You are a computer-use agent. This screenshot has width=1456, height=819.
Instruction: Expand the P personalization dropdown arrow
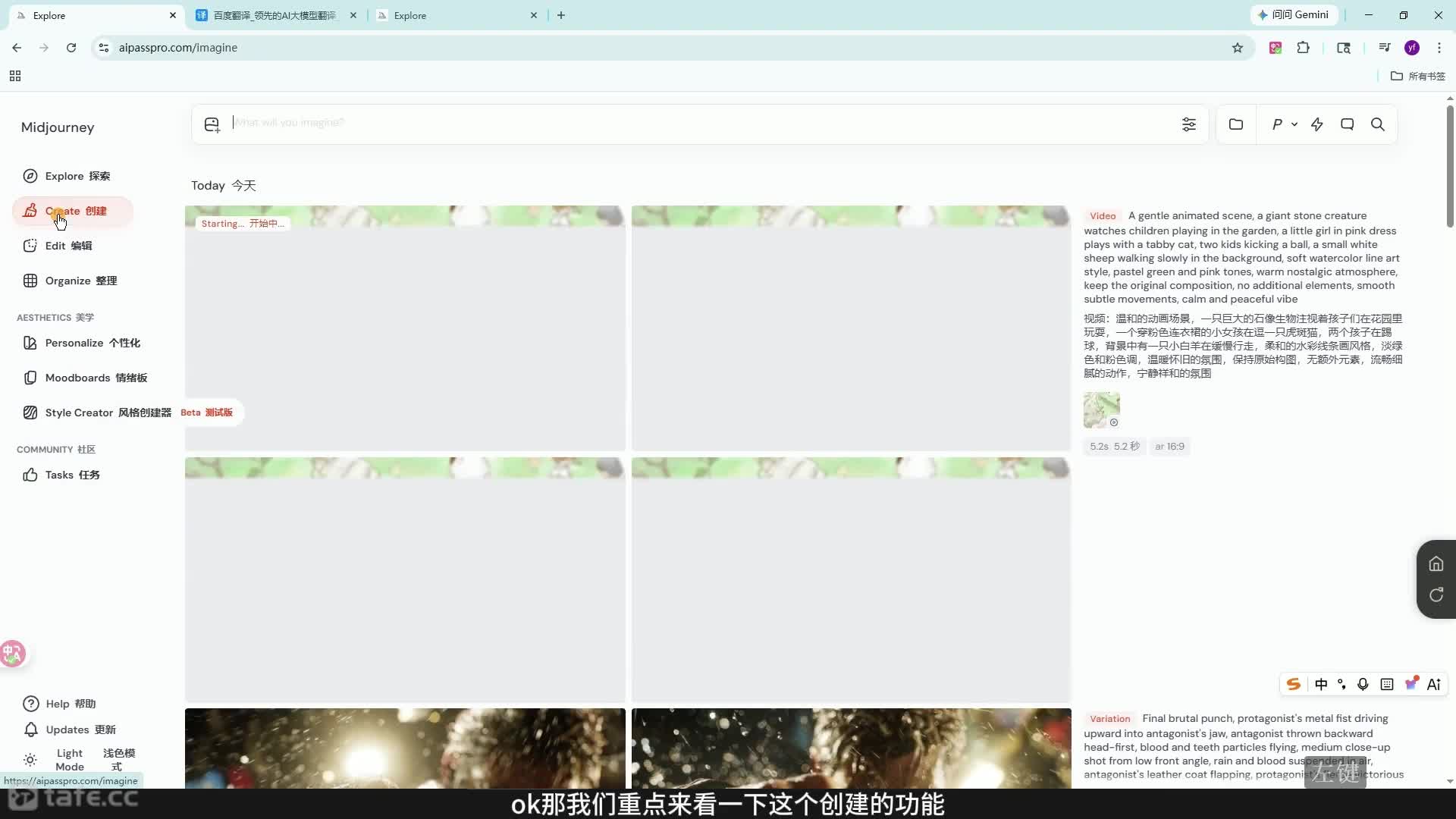coord(1294,124)
